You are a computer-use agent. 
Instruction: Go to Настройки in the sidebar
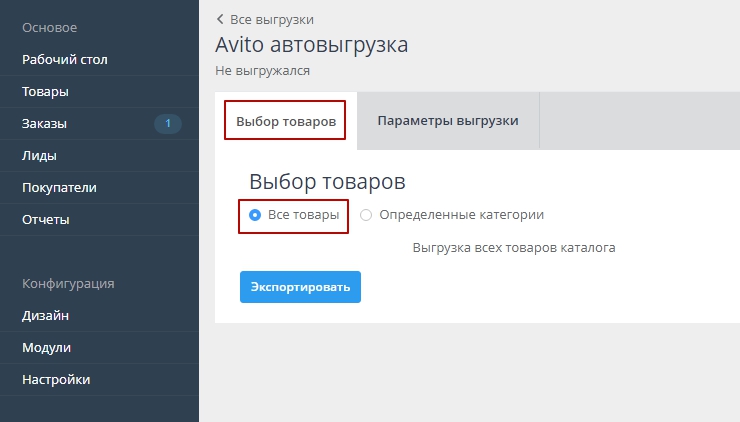56,380
